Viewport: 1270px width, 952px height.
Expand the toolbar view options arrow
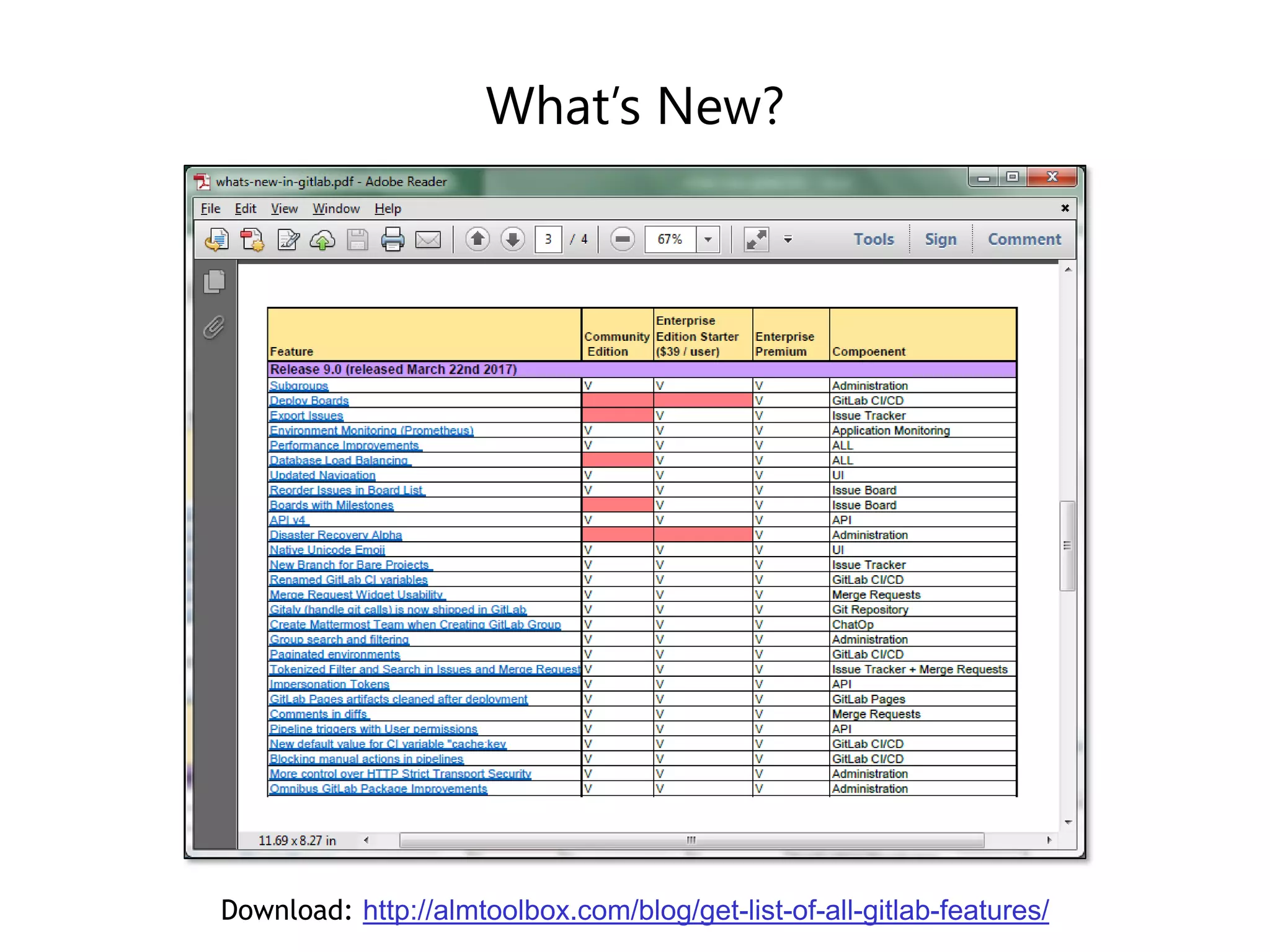[x=788, y=239]
